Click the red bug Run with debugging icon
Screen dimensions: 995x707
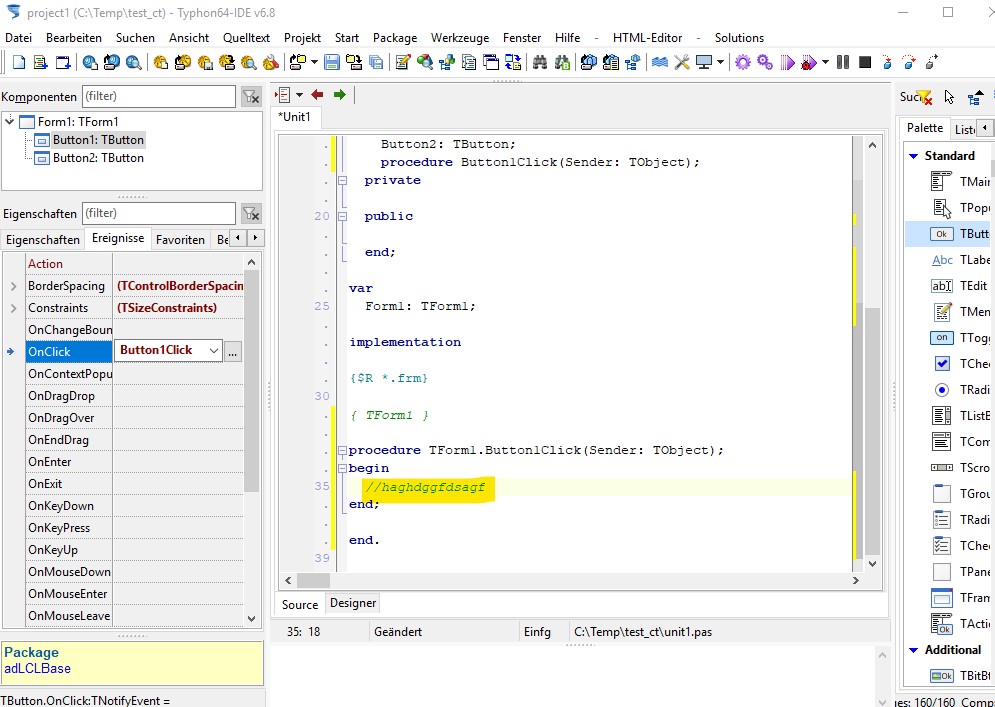click(x=808, y=63)
